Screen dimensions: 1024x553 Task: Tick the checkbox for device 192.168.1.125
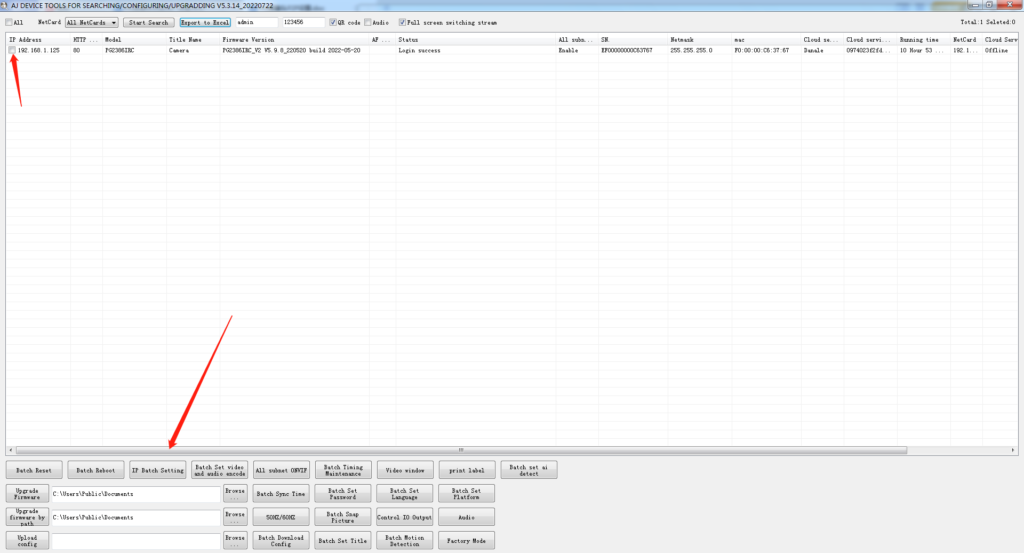coord(12,50)
